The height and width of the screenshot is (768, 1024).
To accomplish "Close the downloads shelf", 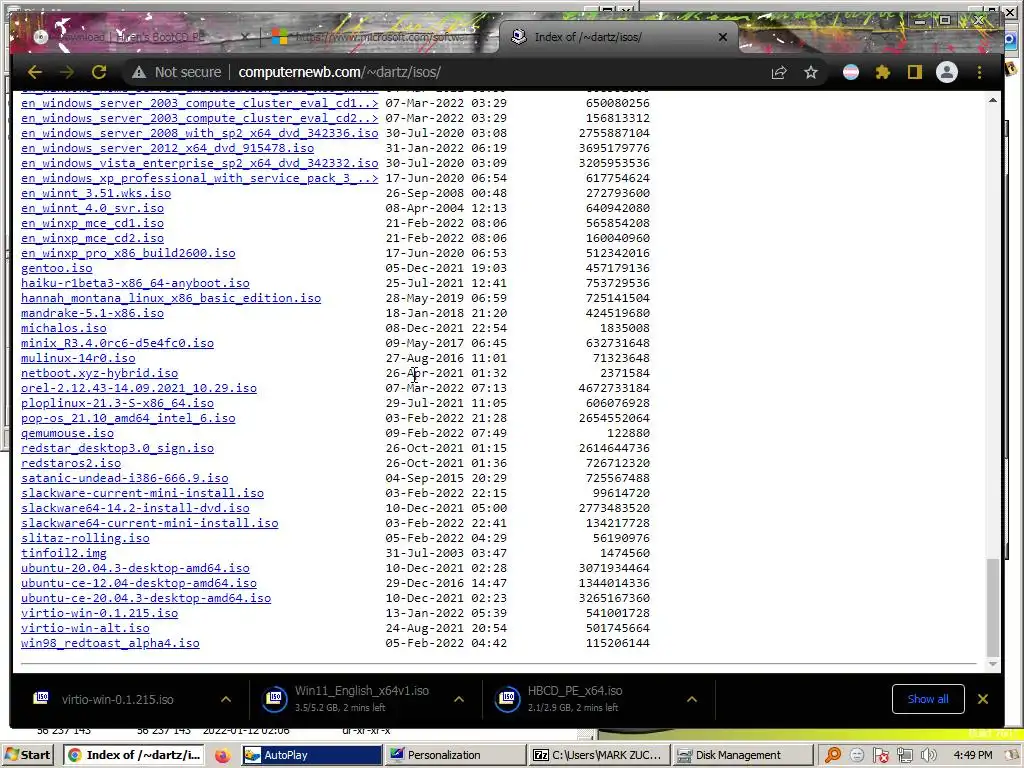I will [x=982, y=699].
